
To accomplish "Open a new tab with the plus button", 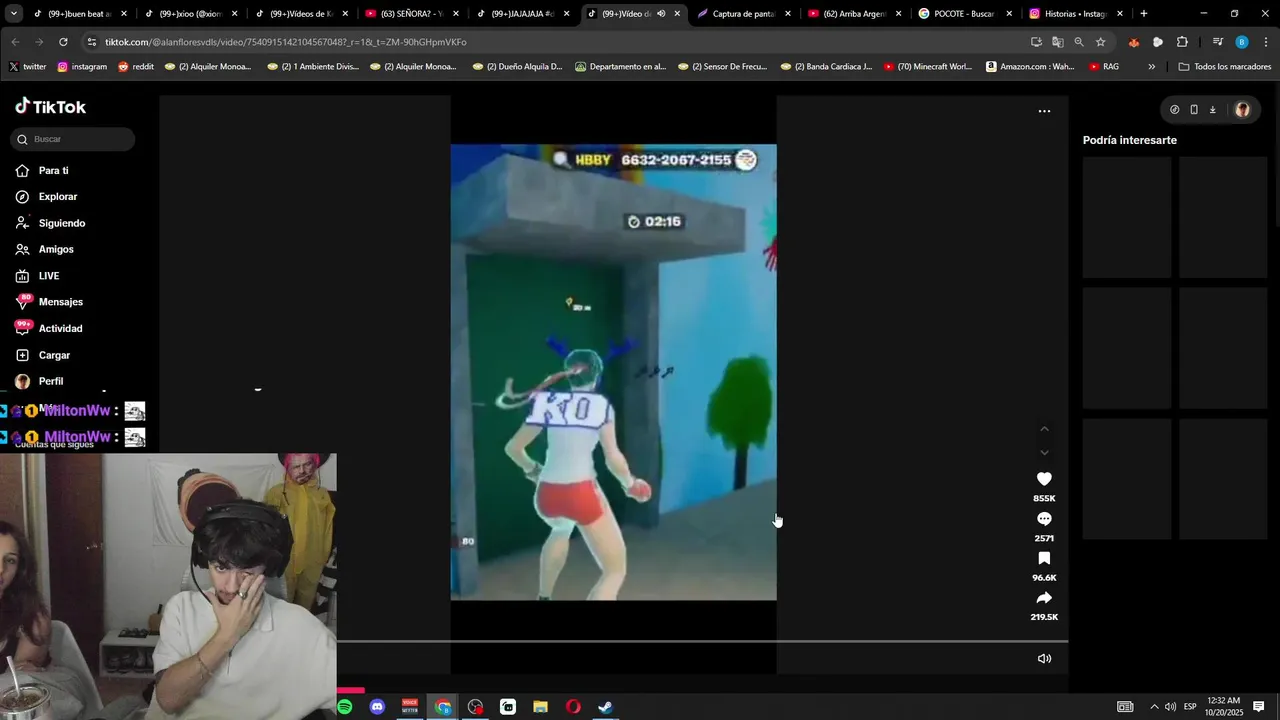I will tap(1144, 14).
